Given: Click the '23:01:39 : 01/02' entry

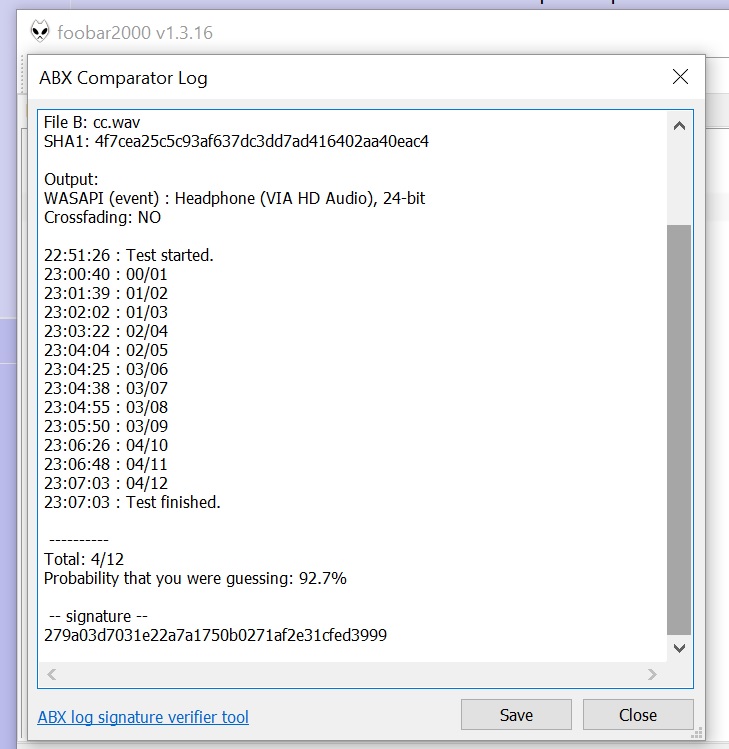Looking at the screenshot, I should 106,293.
